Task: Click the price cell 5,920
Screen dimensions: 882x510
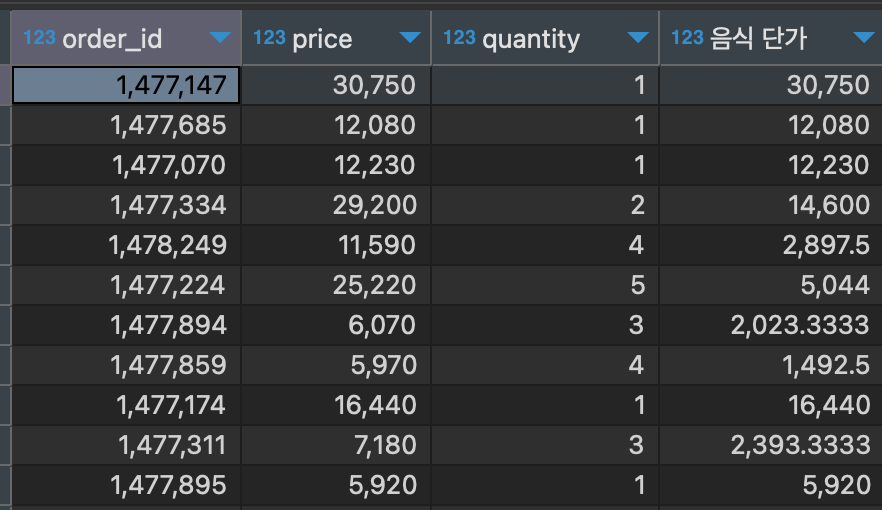Action: click(x=336, y=484)
